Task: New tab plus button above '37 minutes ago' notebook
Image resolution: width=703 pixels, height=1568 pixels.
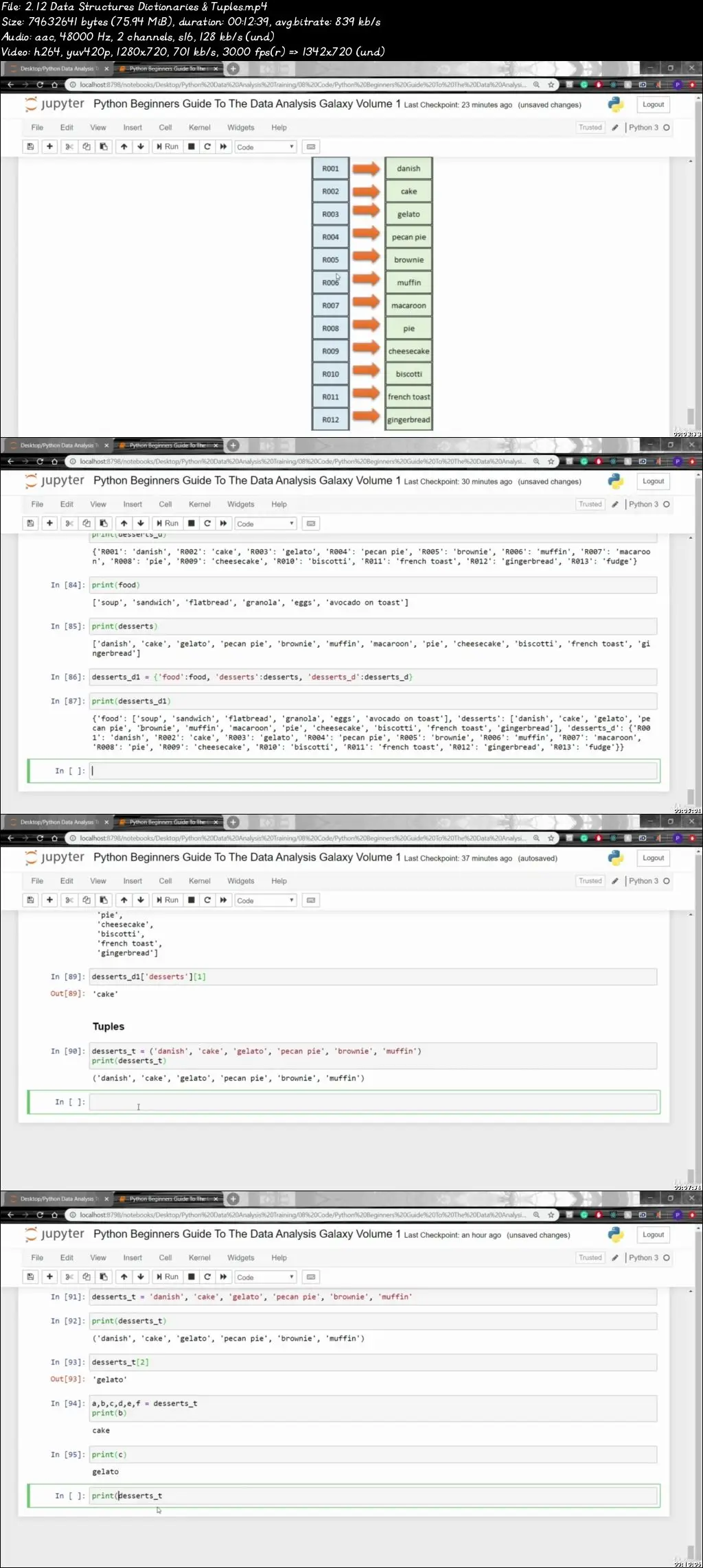Action: click(x=233, y=822)
